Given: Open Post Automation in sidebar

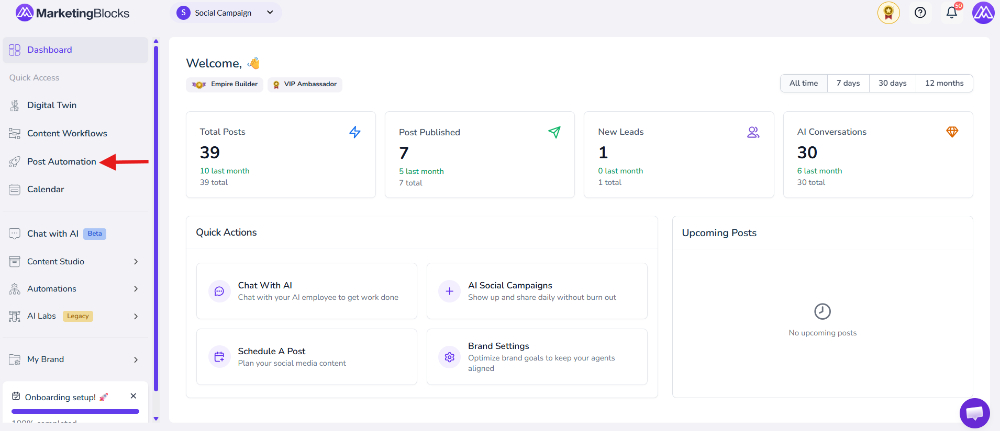Looking at the screenshot, I should click(x=62, y=162).
